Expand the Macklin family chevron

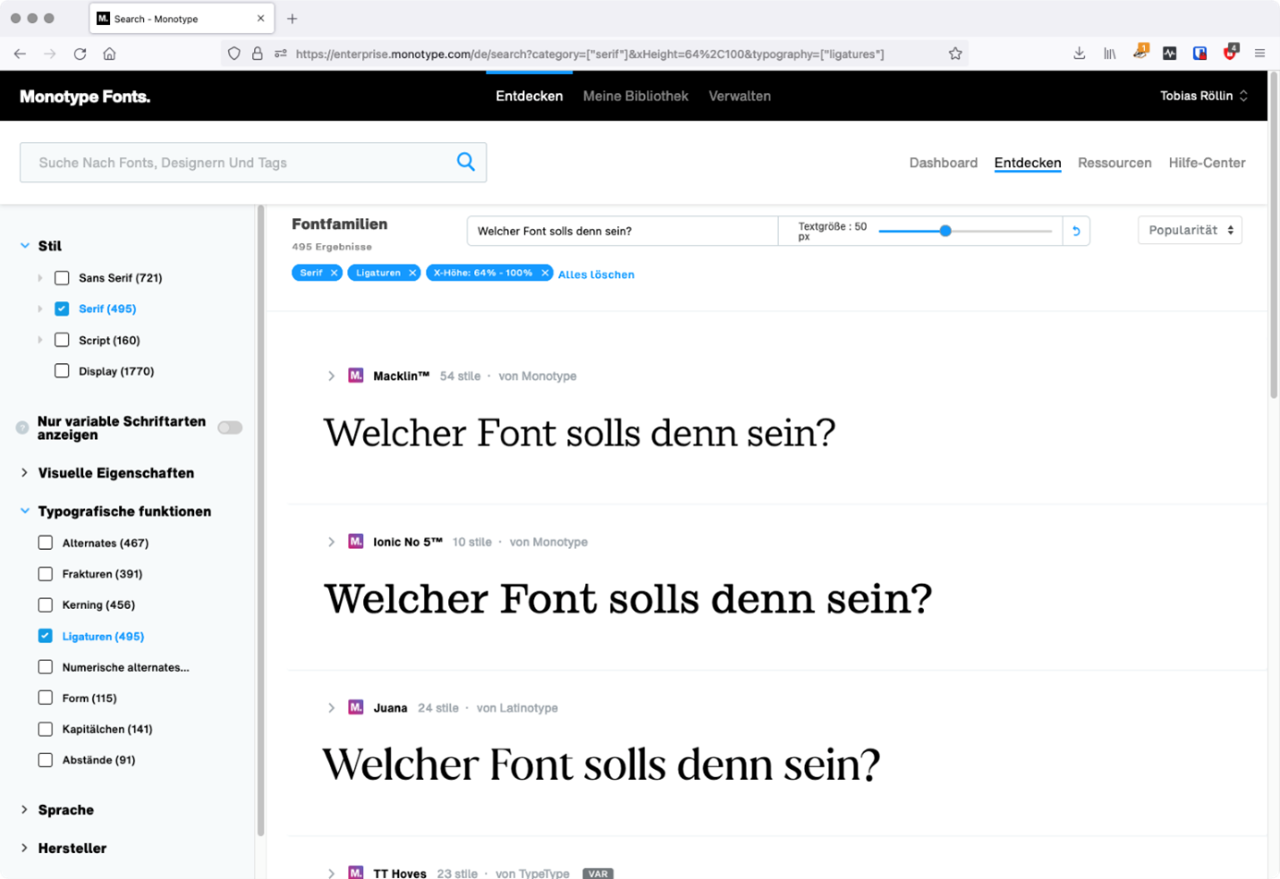point(332,376)
